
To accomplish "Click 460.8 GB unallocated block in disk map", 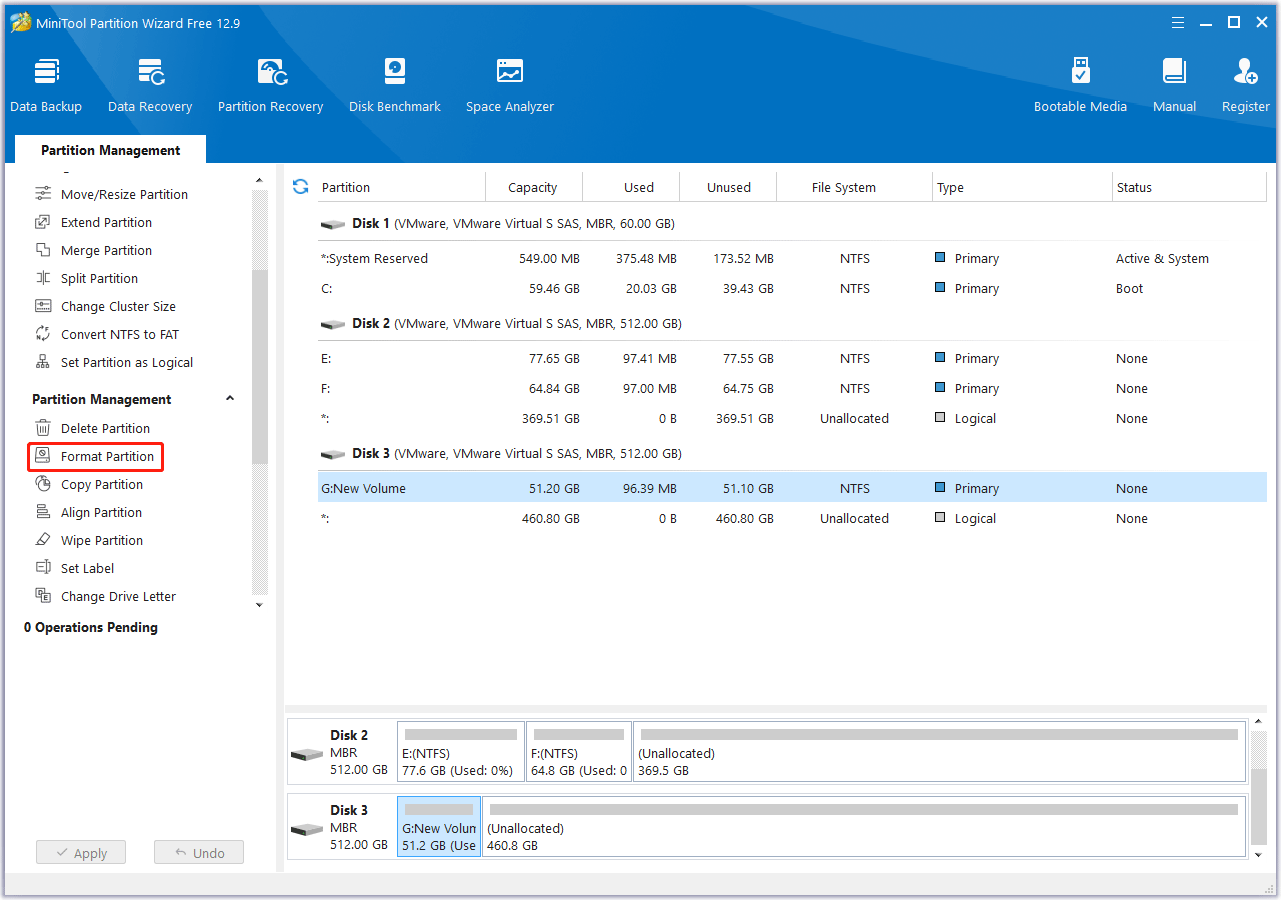I will tap(864, 827).
